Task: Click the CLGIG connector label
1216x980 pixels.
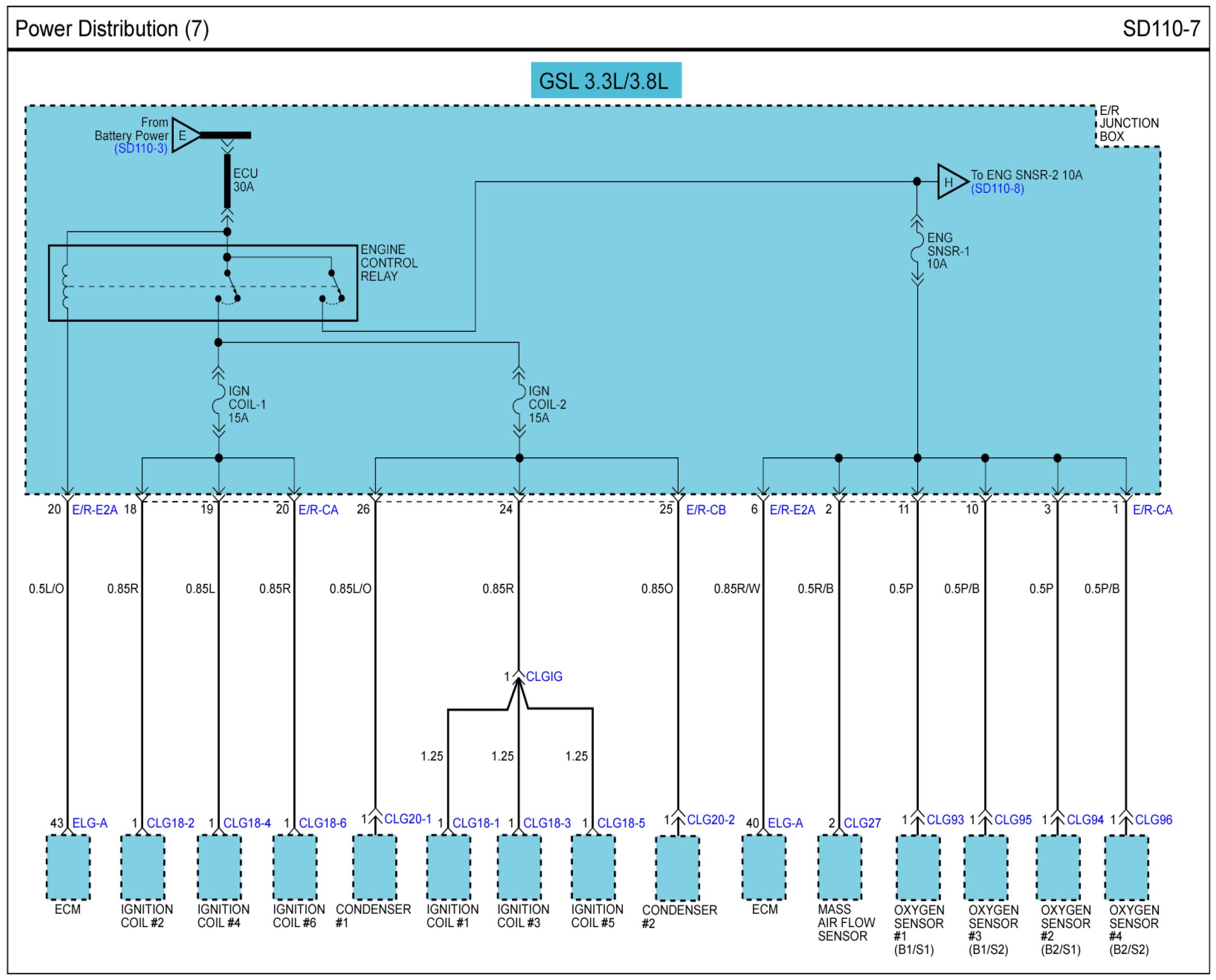Action: click(544, 676)
